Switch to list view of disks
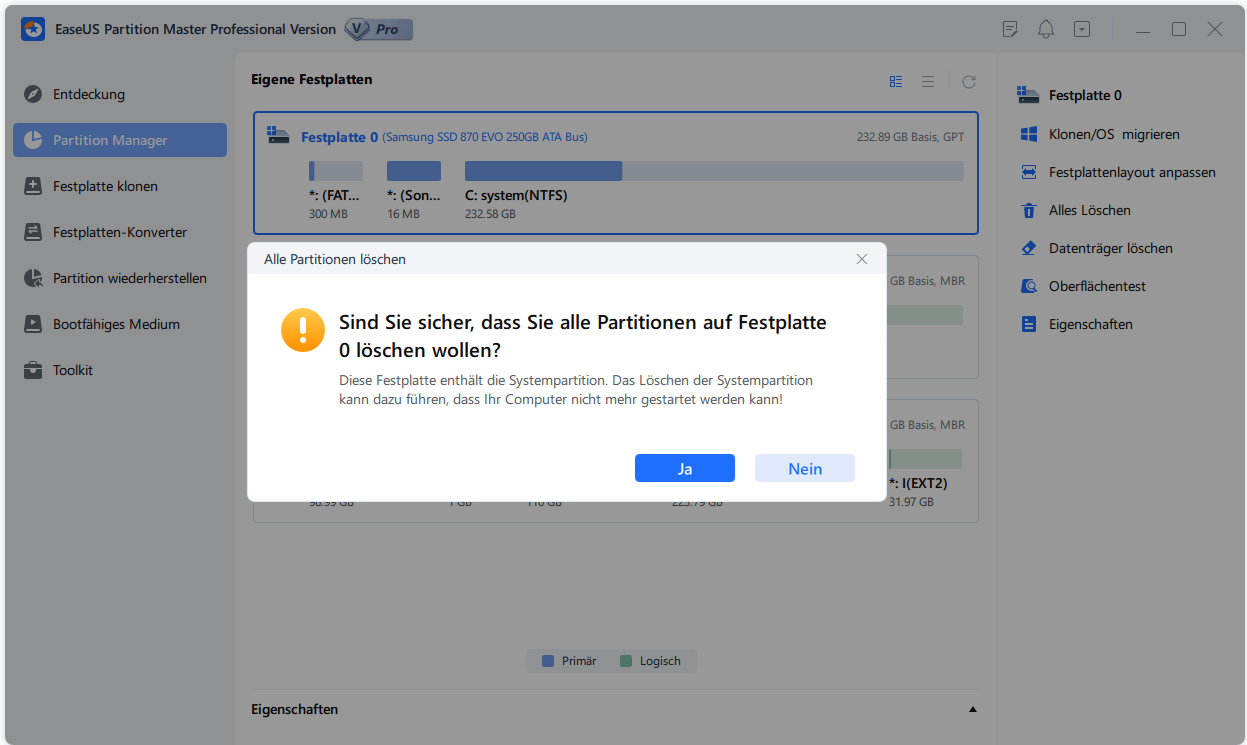 tap(928, 81)
